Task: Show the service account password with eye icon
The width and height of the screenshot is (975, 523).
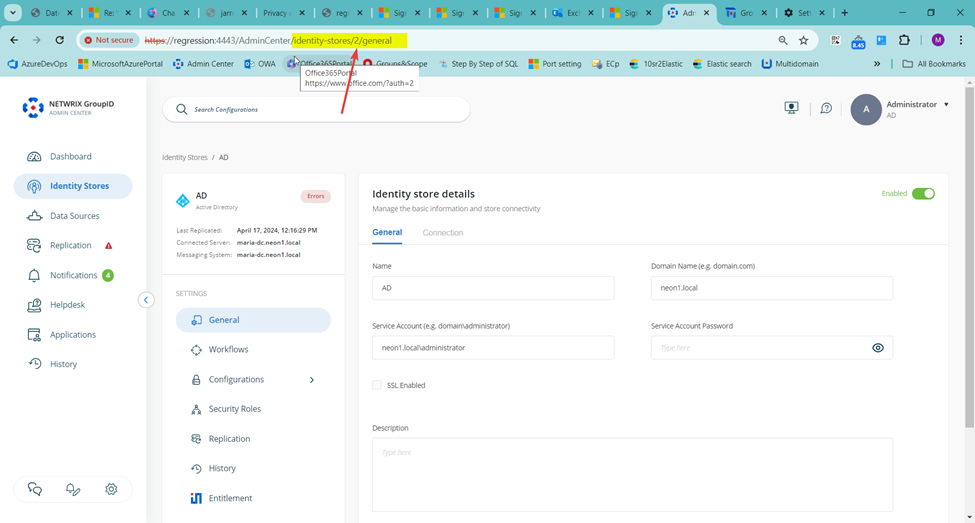Action: [878, 348]
